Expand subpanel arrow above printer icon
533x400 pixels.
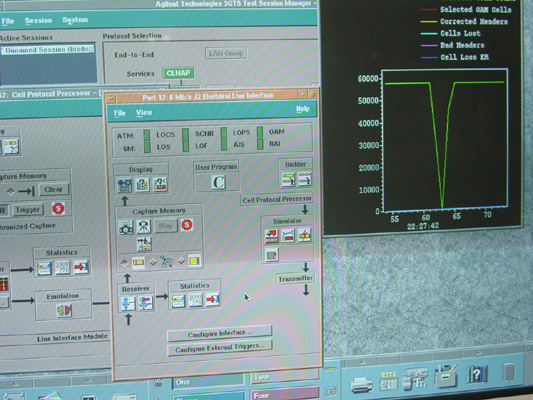point(363,362)
